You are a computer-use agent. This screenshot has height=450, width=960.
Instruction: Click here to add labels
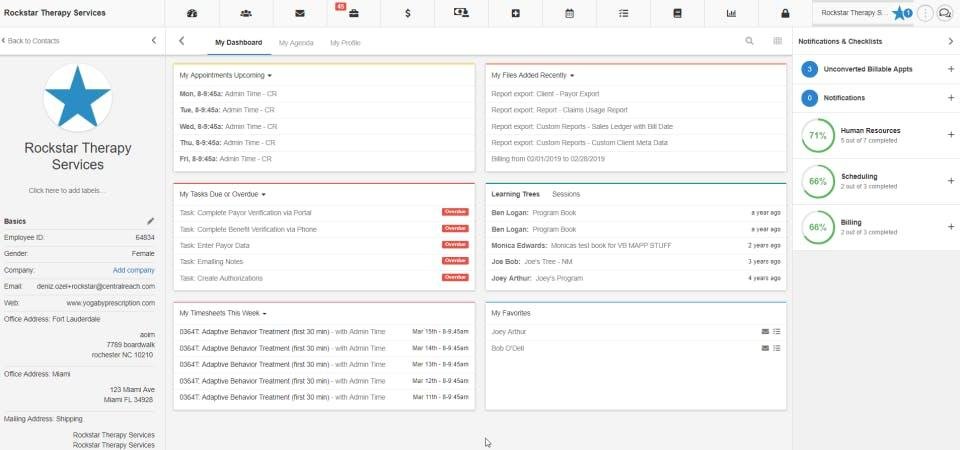(x=67, y=190)
